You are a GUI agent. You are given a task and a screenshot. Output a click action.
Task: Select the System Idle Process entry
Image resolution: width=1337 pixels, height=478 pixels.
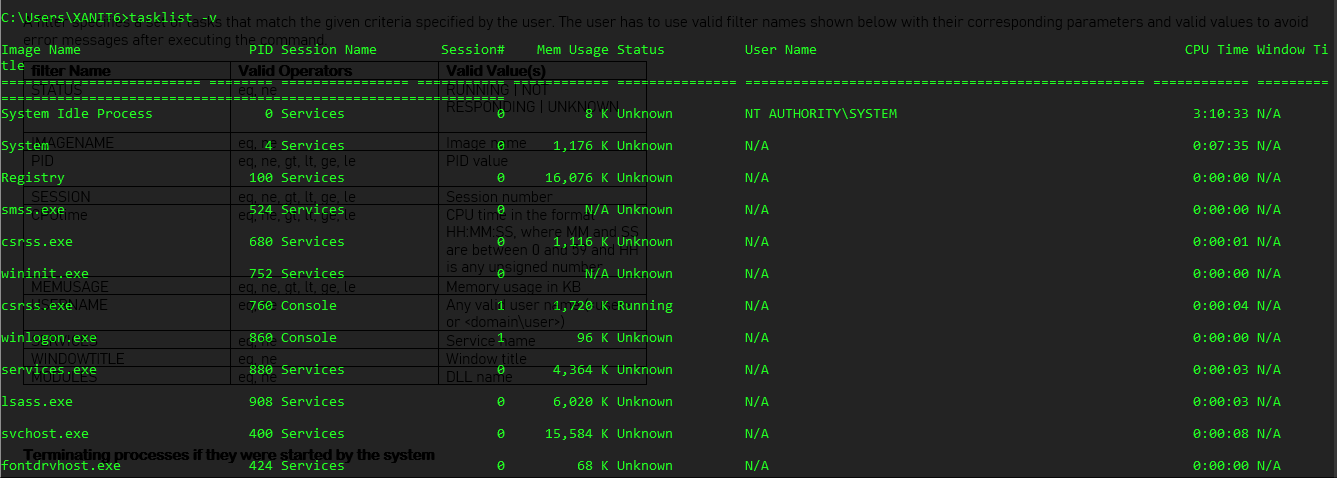(x=77, y=114)
